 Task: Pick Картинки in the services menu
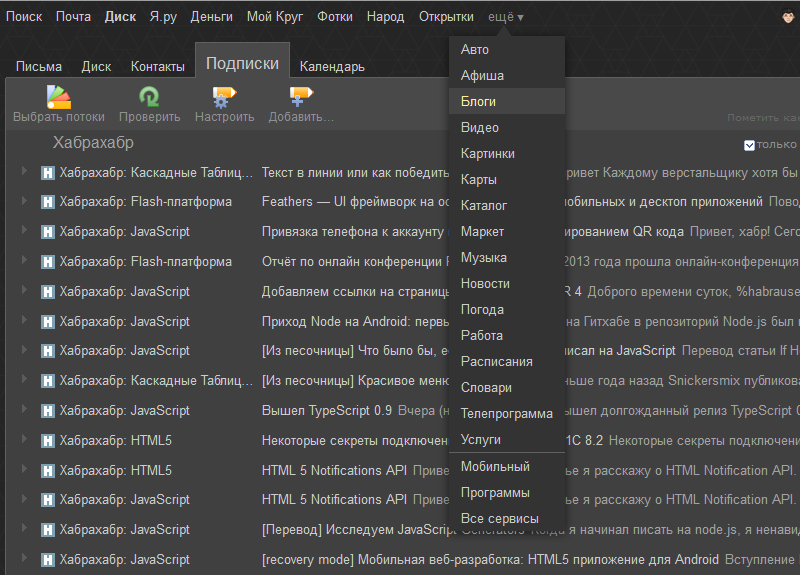pyautogui.click(x=507, y=153)
